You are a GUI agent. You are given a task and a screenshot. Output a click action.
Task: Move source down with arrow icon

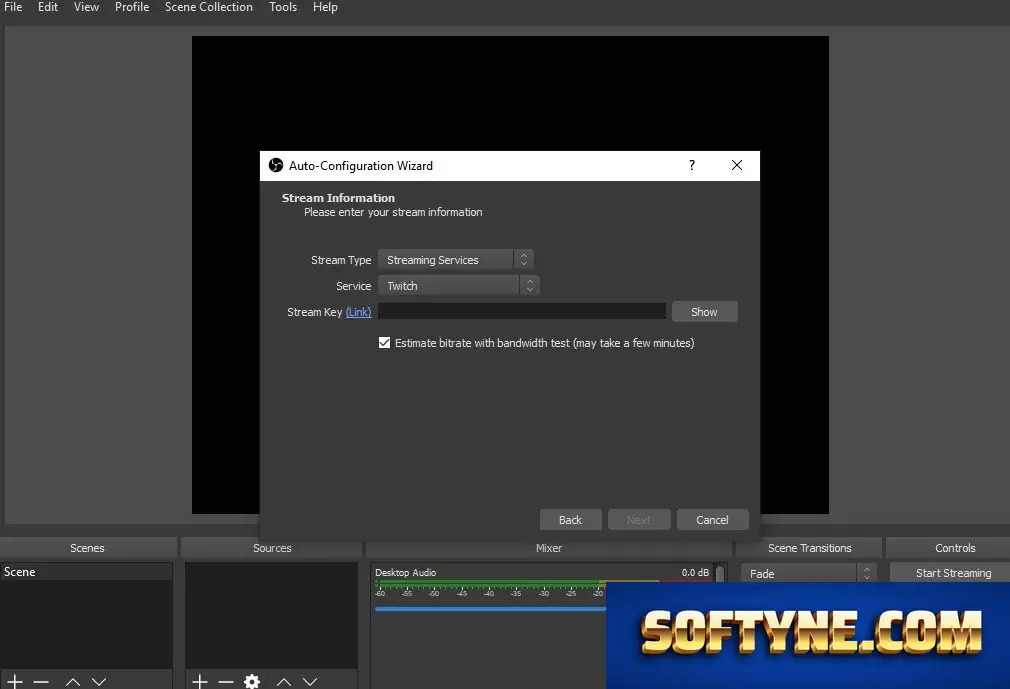coord(310,681)
